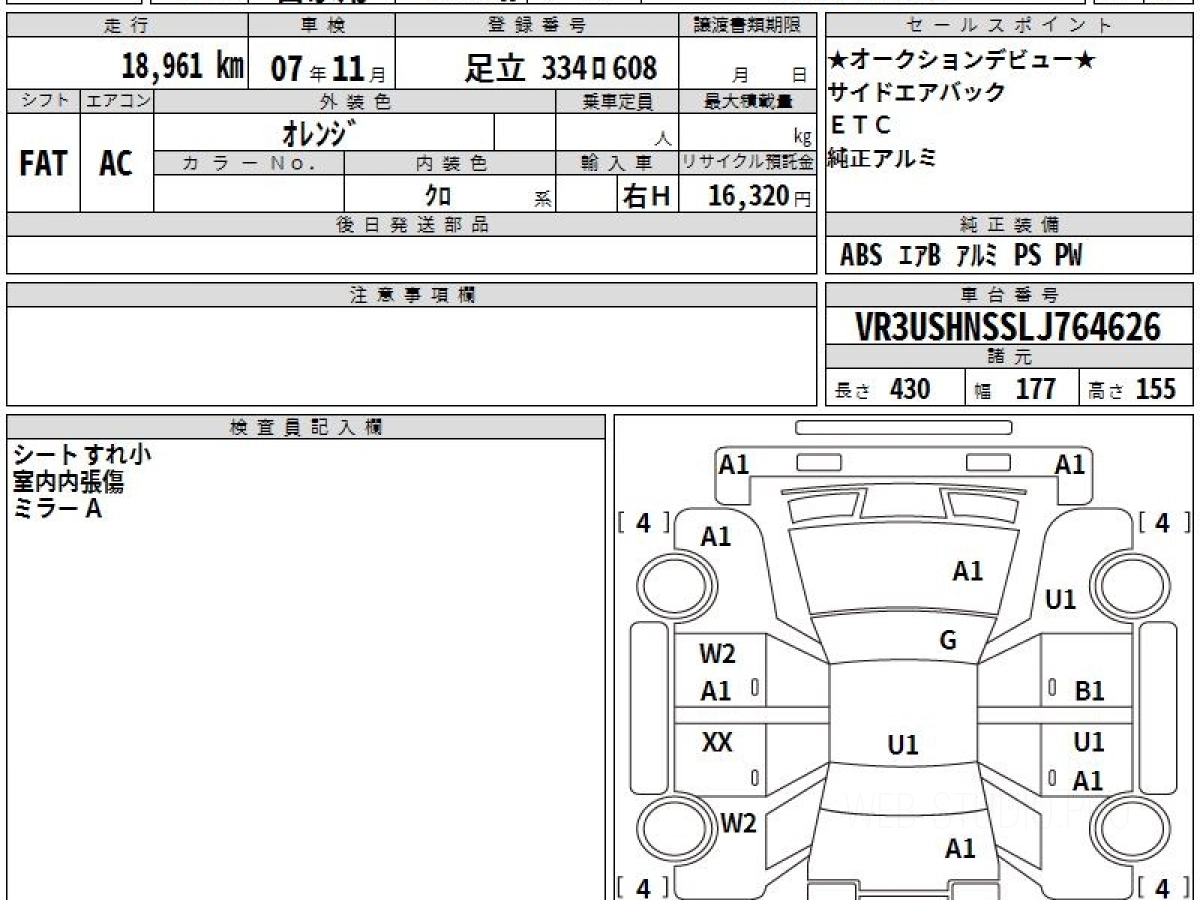Click the 注意事項欄 header
Image resolution: width=1200 pixels, height=900 pixels.
click(411, 295)
